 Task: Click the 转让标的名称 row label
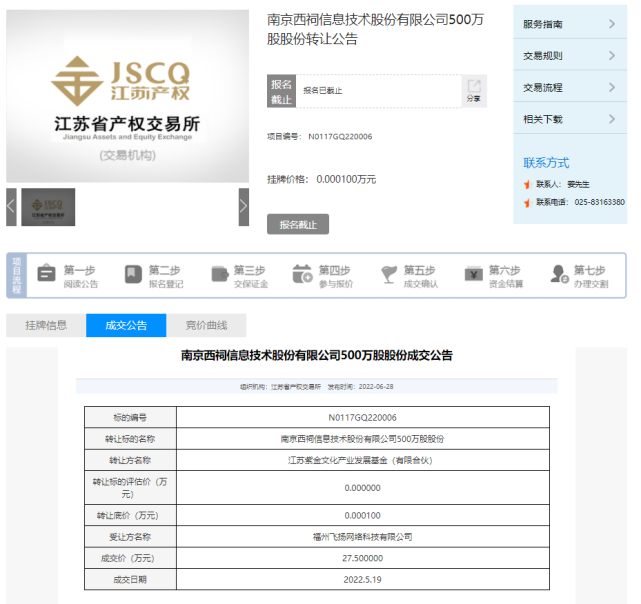[130, 439]
